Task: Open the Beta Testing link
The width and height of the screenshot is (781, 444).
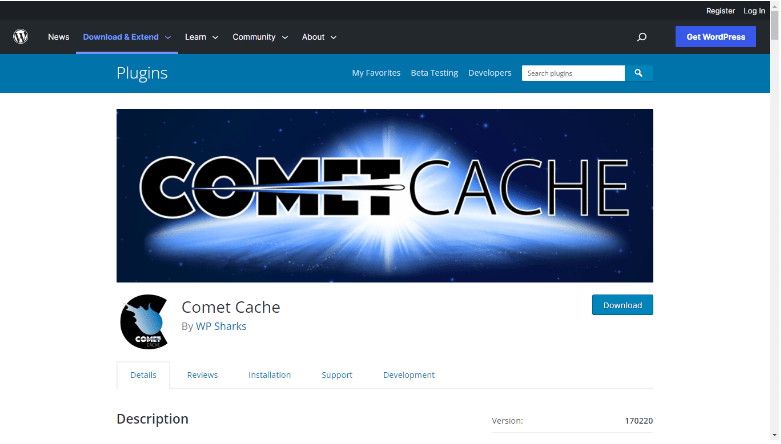Action: click(x=434, y=73)
